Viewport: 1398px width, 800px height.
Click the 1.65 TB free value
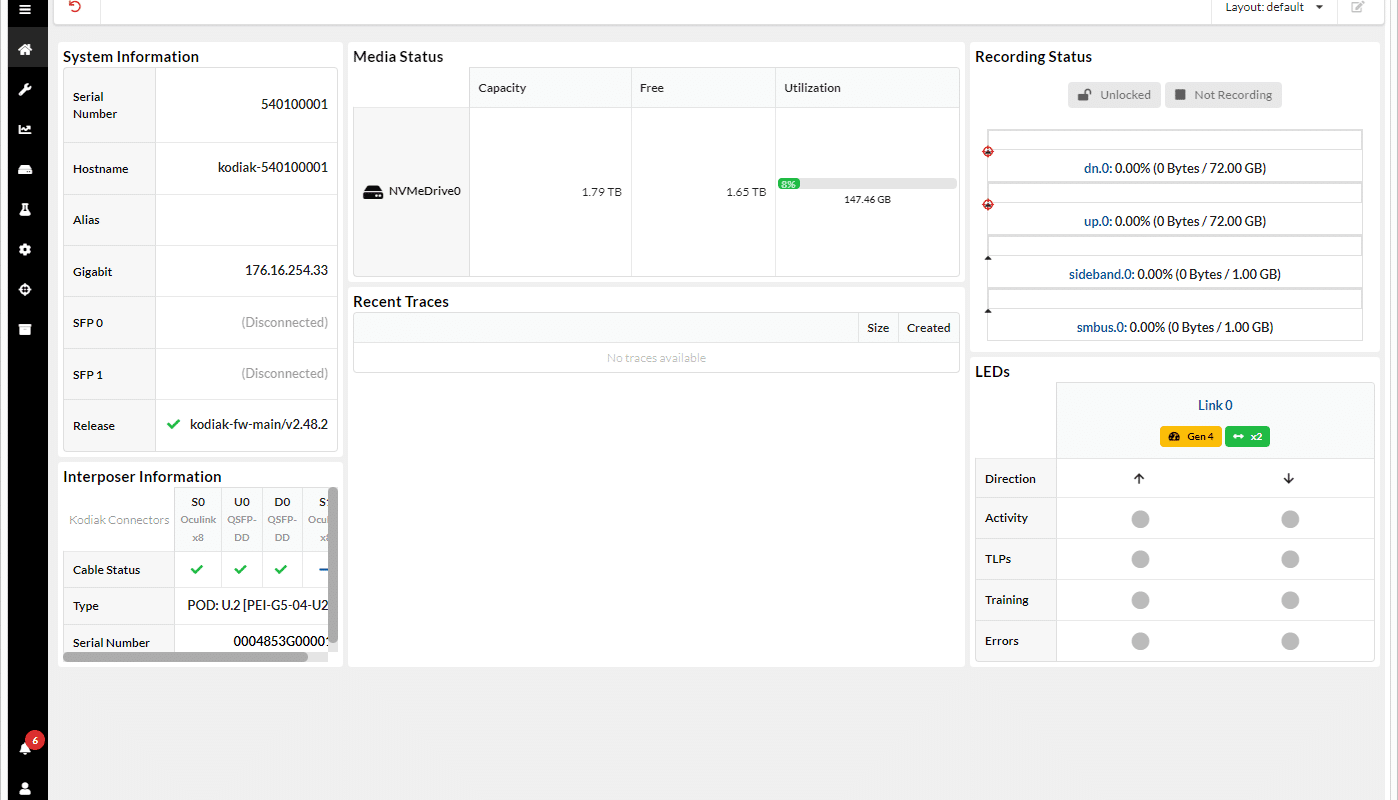pos(746,192)
